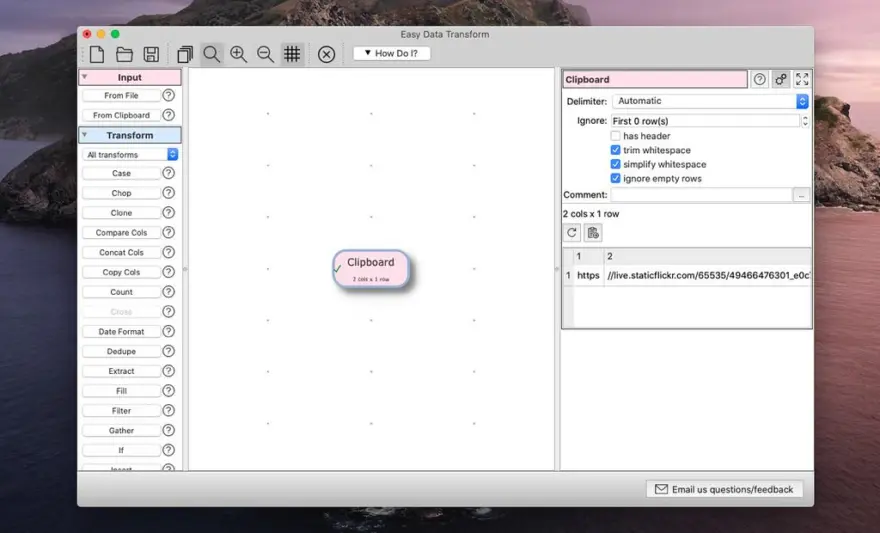Click into the Comment input field
The width and height of the screenshot is (880, 533).
(x=701, y=195)
